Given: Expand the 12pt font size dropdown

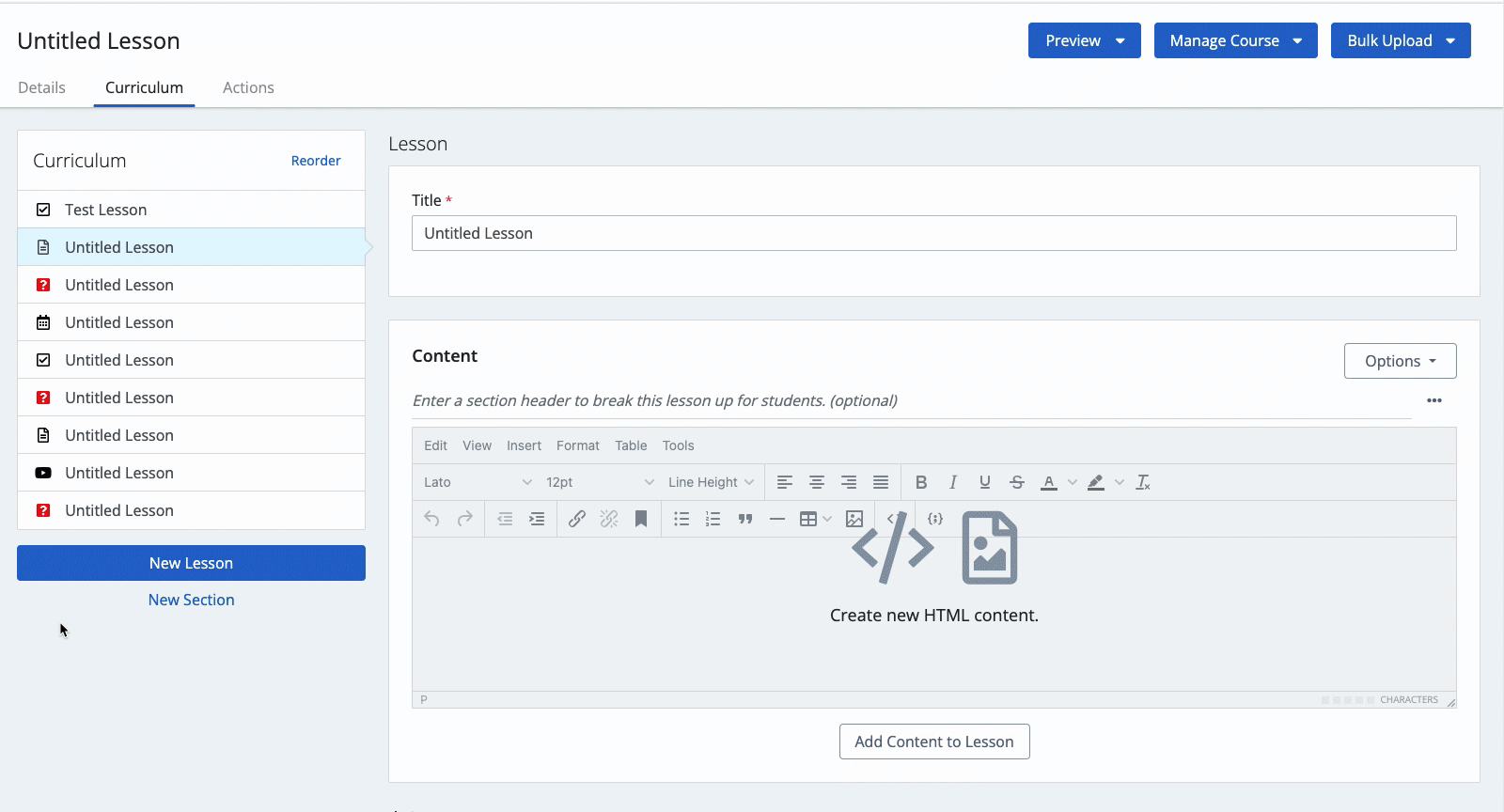Looking at the screenshot, I should click(599, 482).
